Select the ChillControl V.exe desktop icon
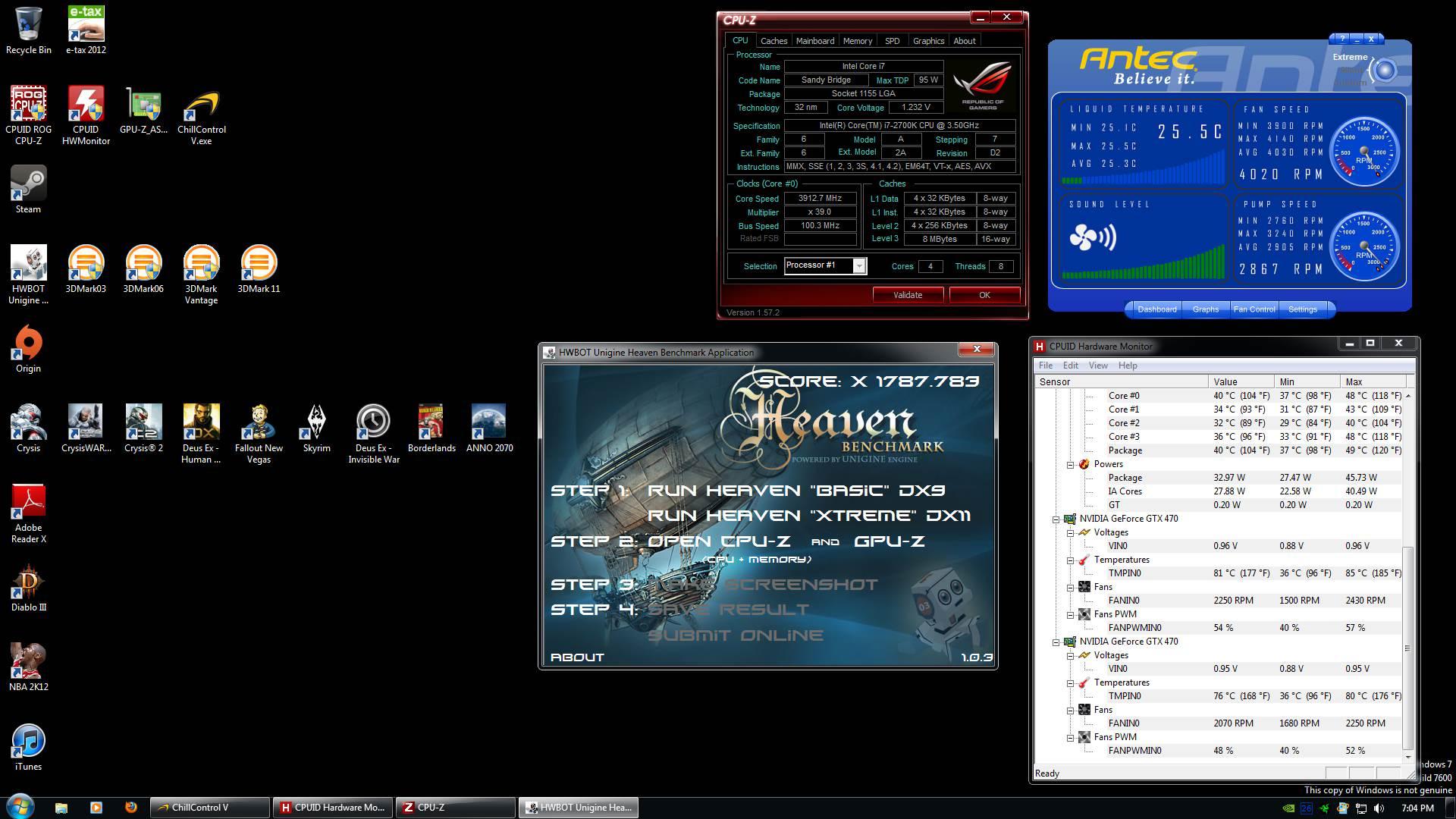The image size is (1456, 819). (201, 115)
